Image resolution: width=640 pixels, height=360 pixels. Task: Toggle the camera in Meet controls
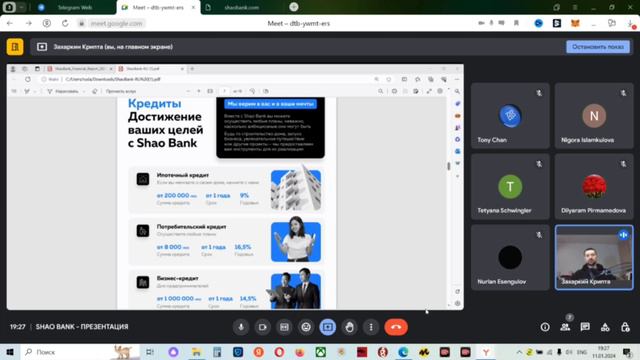[x=262, y=327]
